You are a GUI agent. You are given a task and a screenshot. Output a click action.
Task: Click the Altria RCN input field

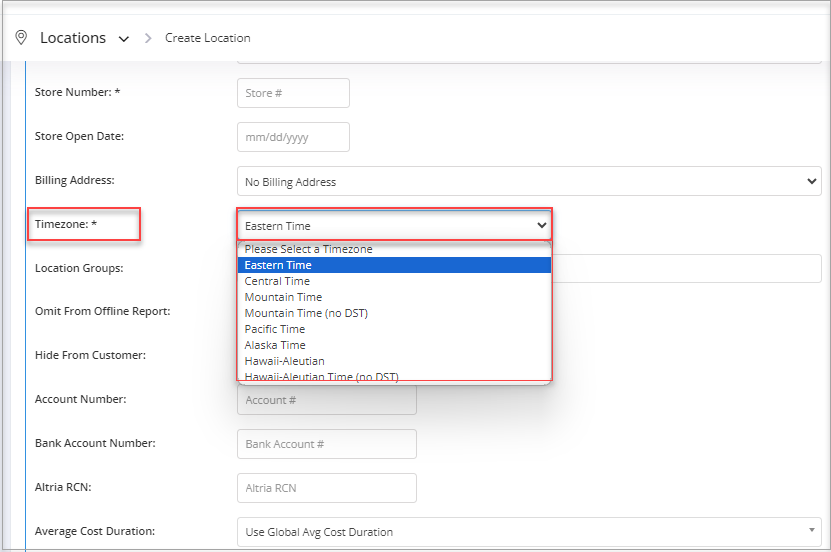(x=326, y=488)
